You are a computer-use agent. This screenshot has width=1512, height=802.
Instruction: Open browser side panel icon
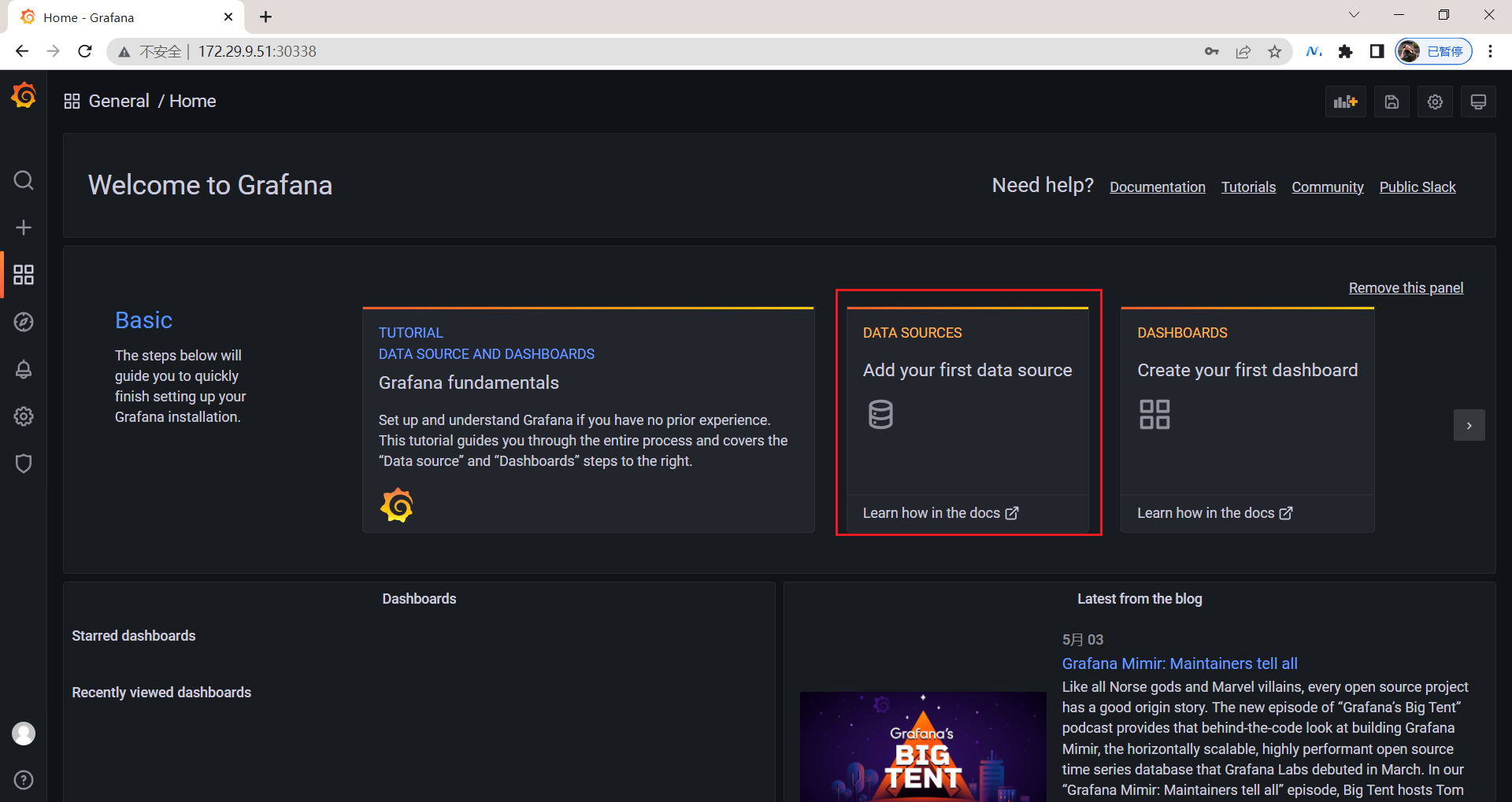(1377, 52)
